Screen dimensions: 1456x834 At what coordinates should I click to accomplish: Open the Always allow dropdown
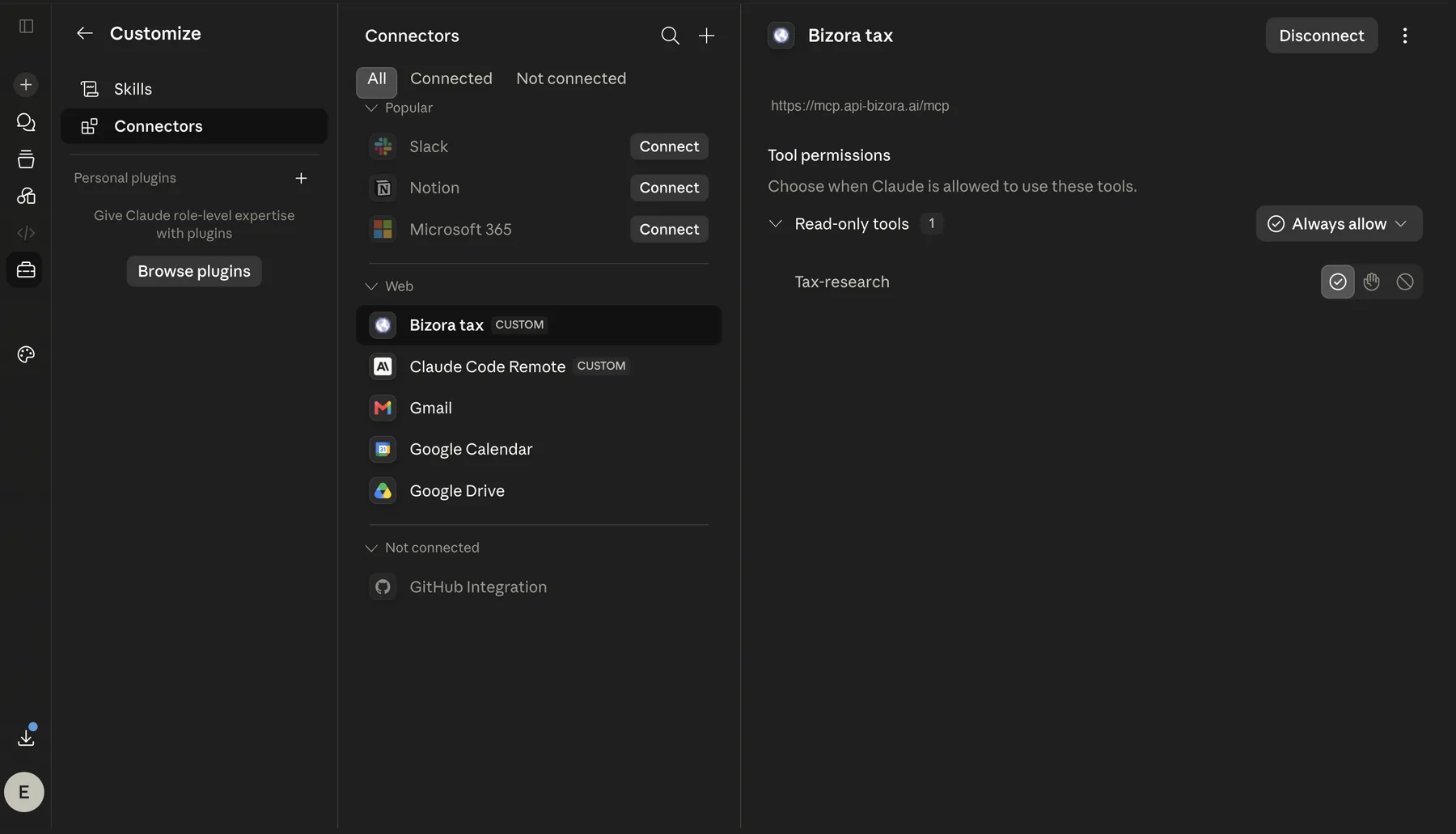tap(1339, 224)
